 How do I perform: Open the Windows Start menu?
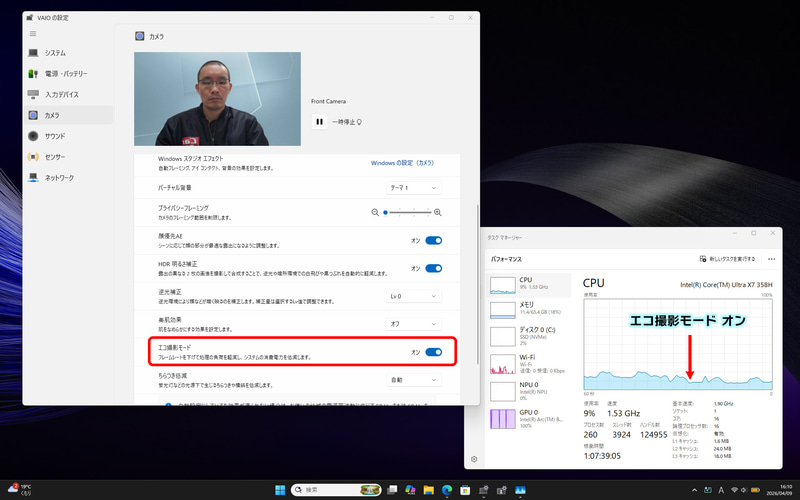280,490
